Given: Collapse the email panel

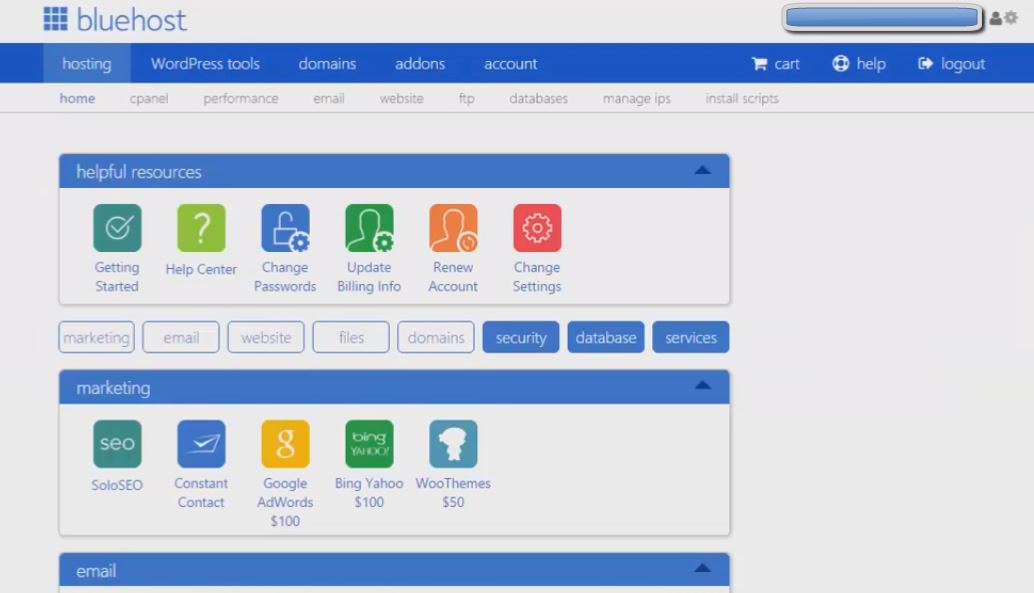Looking at the screenshot, I should click(x=702, y=569).
